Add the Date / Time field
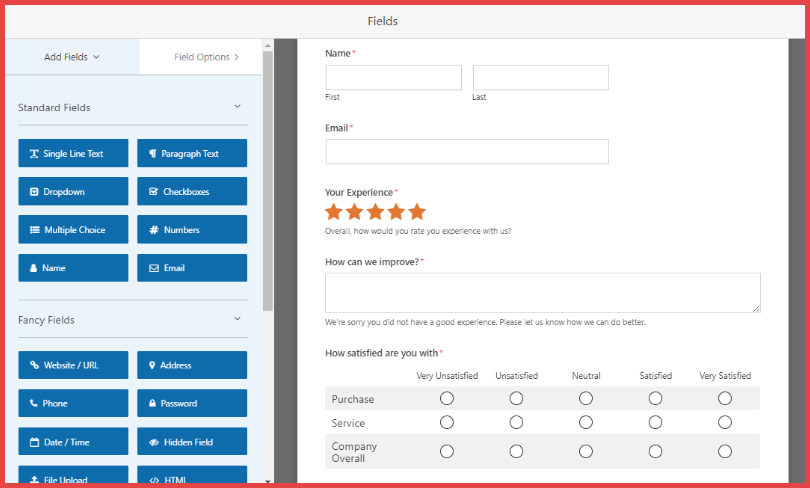 point(73,442)
